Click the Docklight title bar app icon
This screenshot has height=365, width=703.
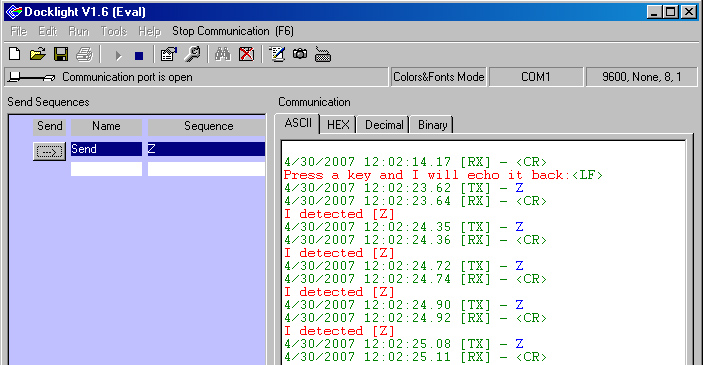tap(13, 12)
